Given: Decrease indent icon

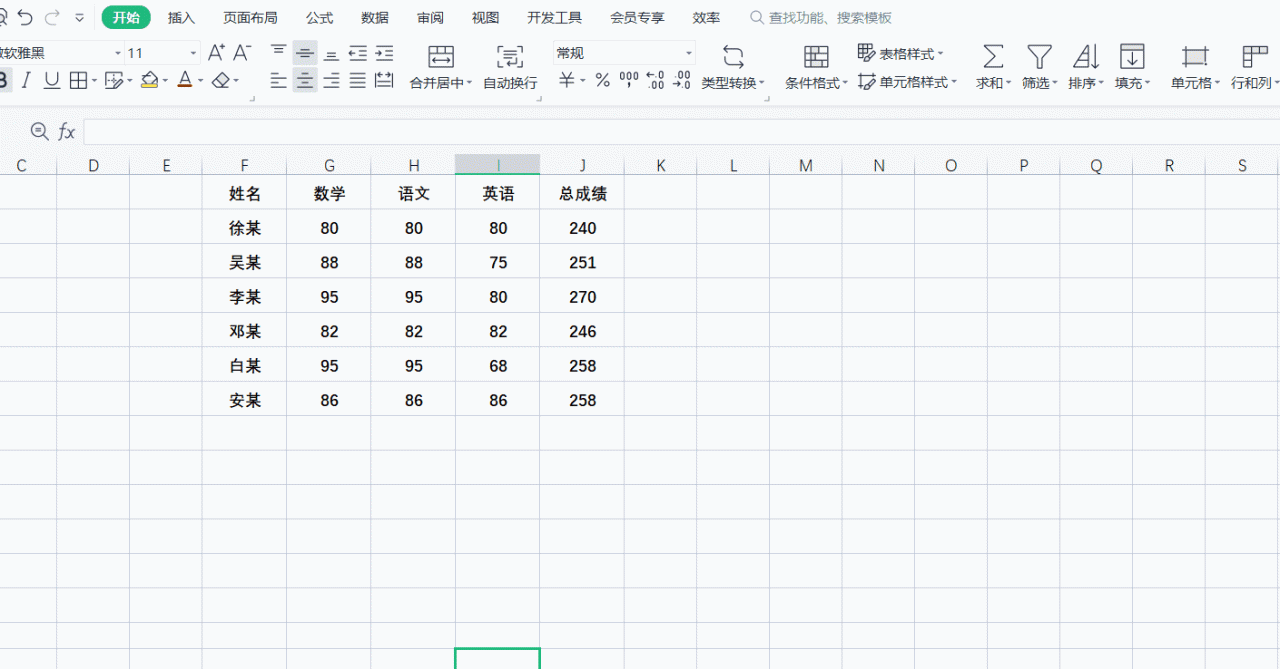Looking at the screenshot, I should click(x=358, y=53).
